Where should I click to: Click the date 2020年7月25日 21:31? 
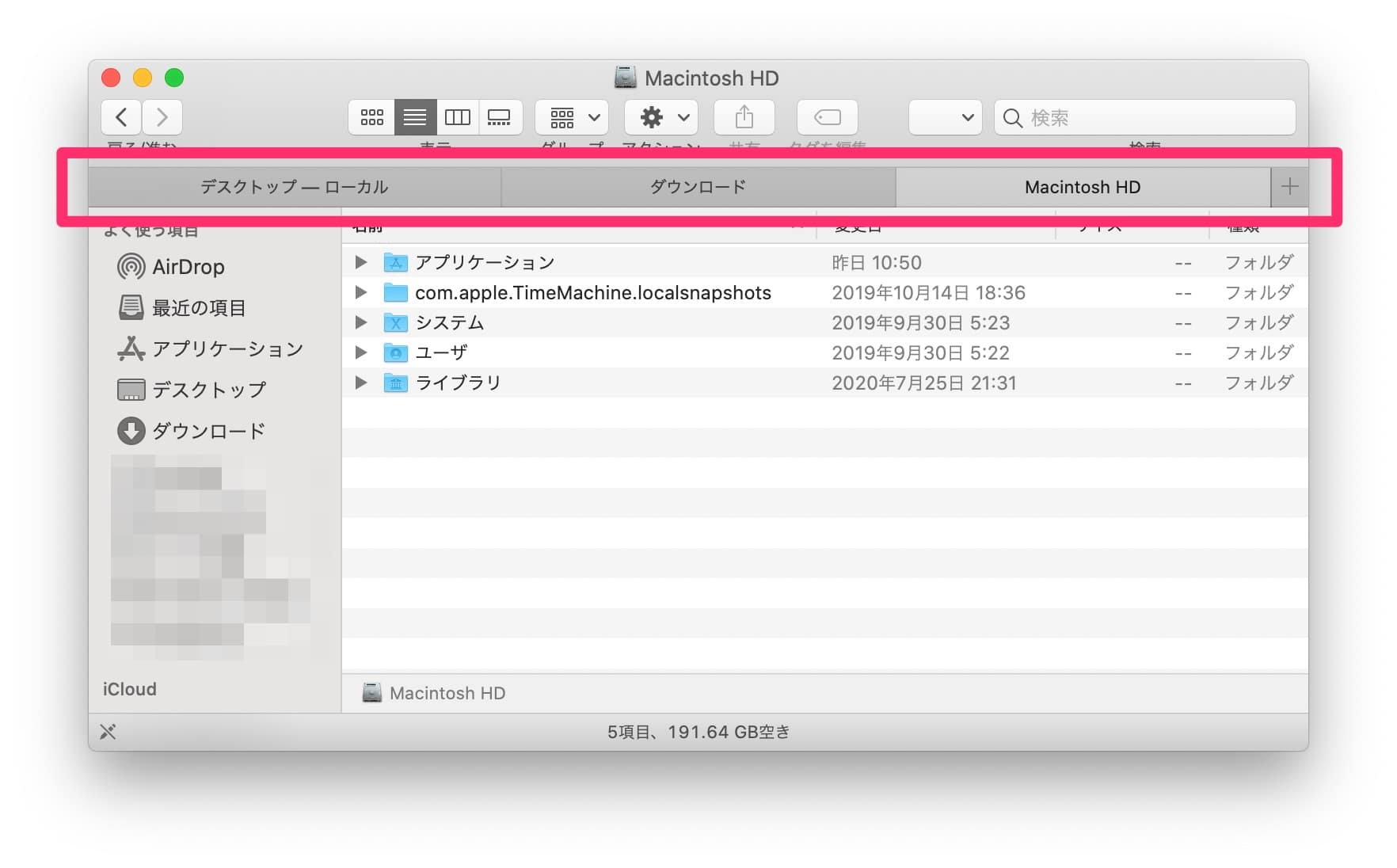coord(923,383)
